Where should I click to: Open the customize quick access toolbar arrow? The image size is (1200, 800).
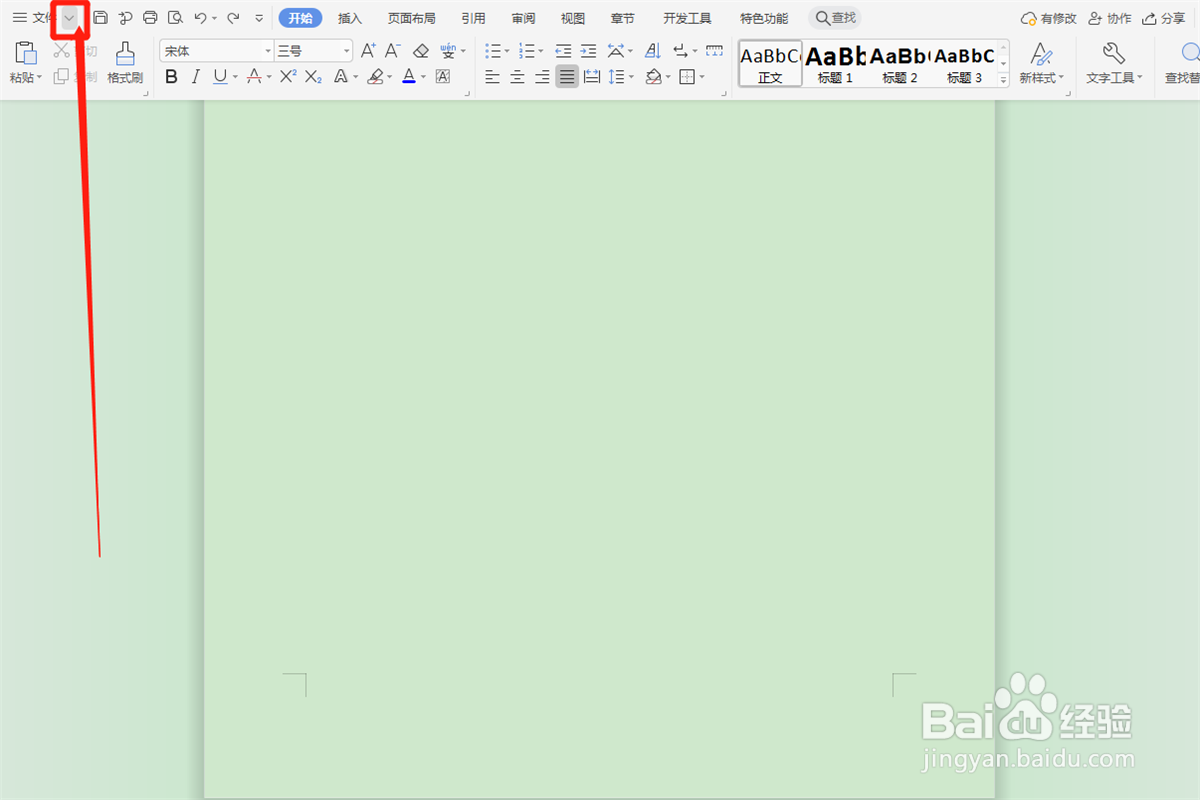[259, 18]
